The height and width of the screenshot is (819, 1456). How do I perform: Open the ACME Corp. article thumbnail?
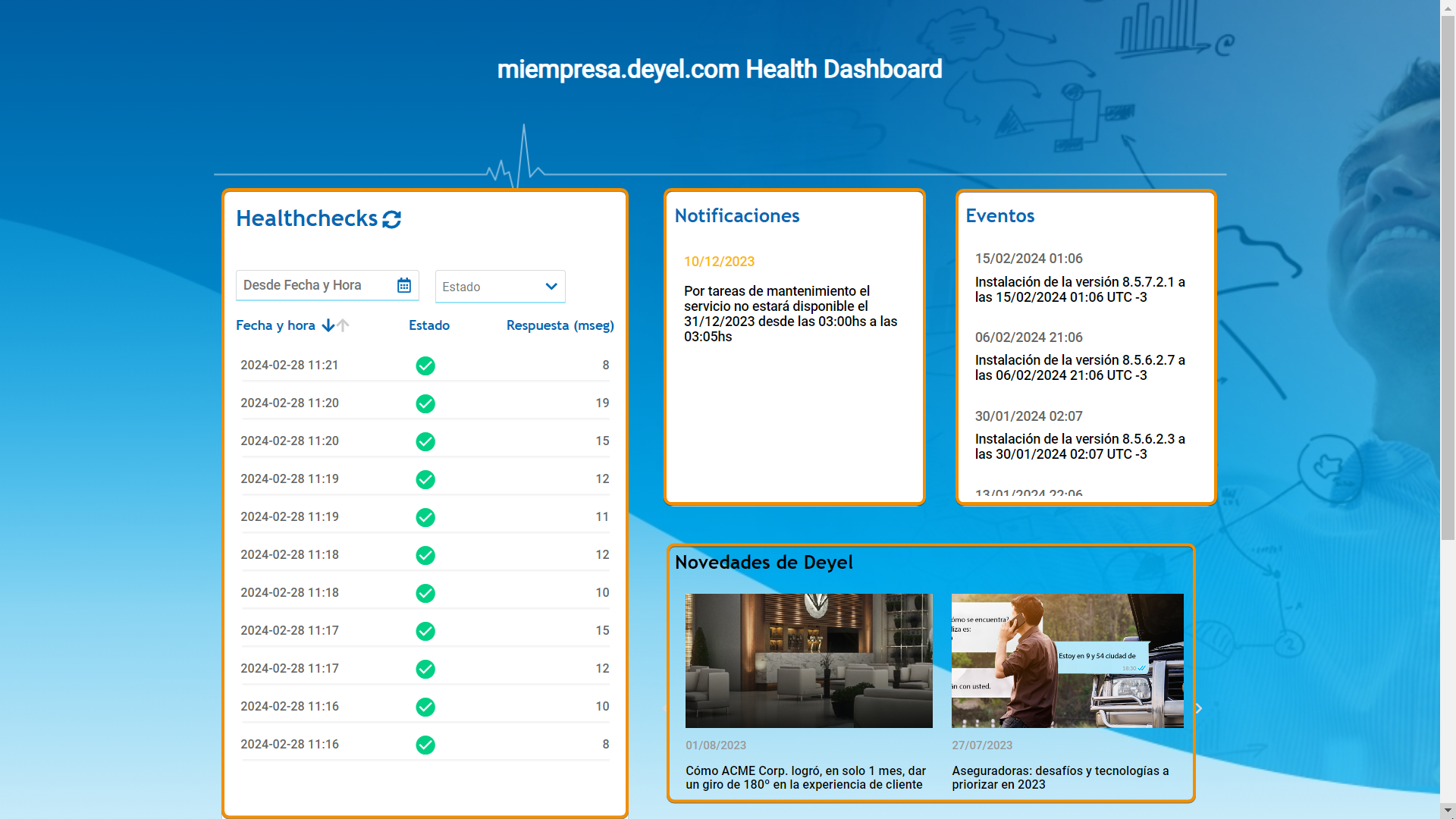(x=809, y=661)
